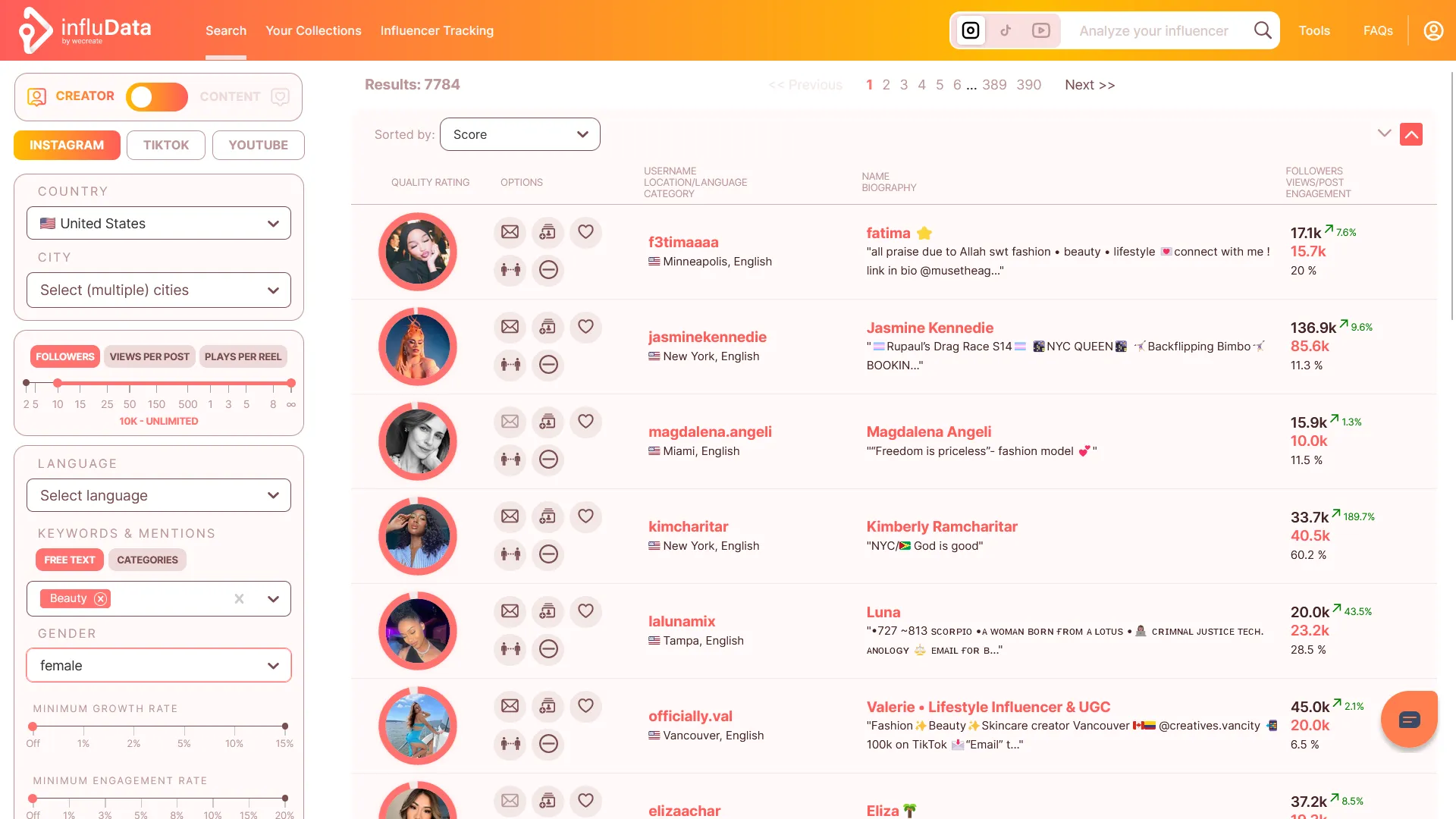The width and height of the screenshot is (1456, 819).
Task: Open Jasmine Kennedie name link
Action: [x=930, y=328]
